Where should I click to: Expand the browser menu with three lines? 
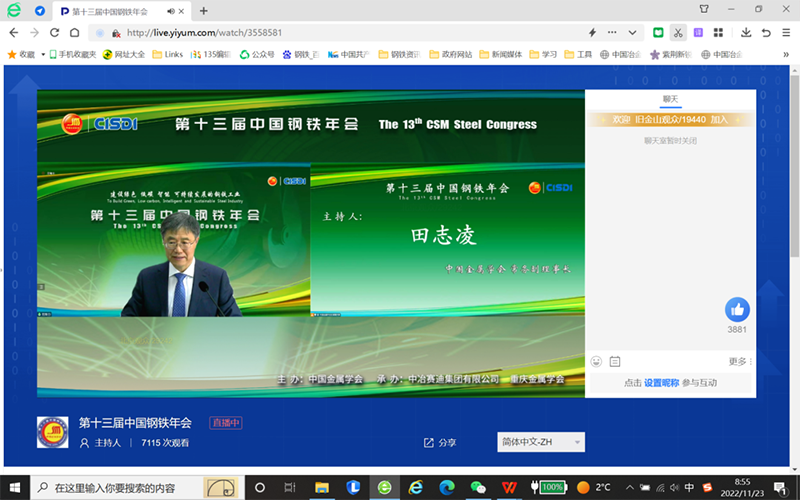tap(786, 33)
